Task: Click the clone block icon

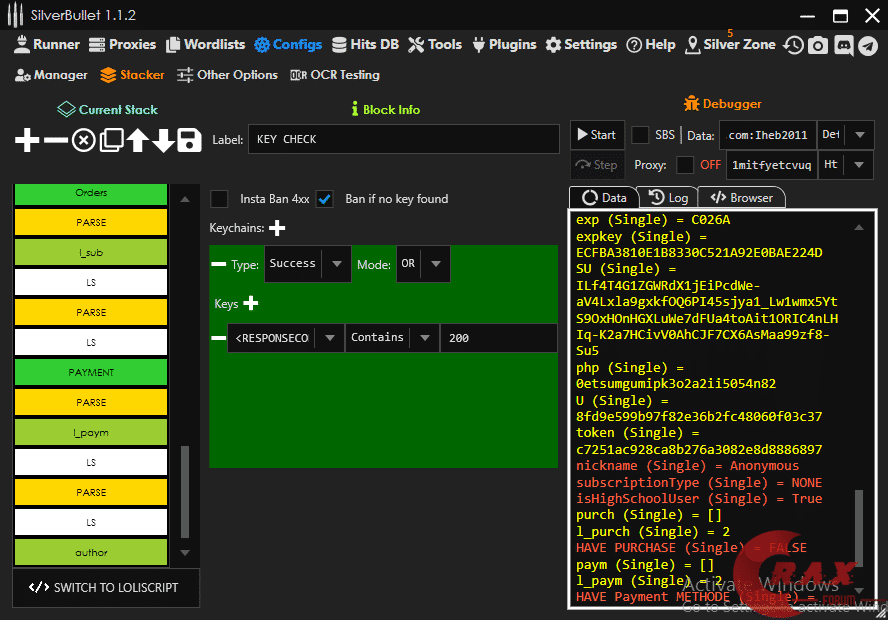Action: [x=111, y=140]
